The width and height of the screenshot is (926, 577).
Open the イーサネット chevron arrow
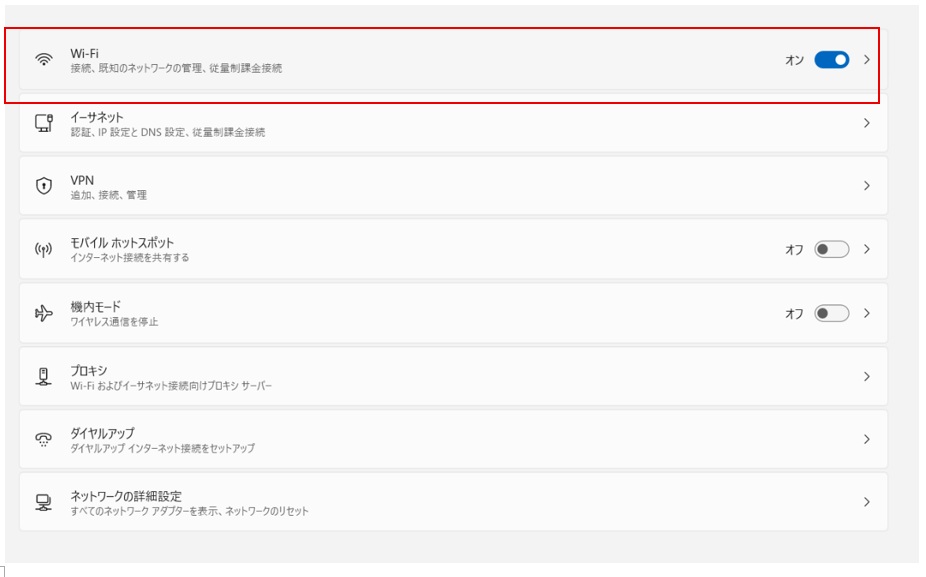(866, 123)
